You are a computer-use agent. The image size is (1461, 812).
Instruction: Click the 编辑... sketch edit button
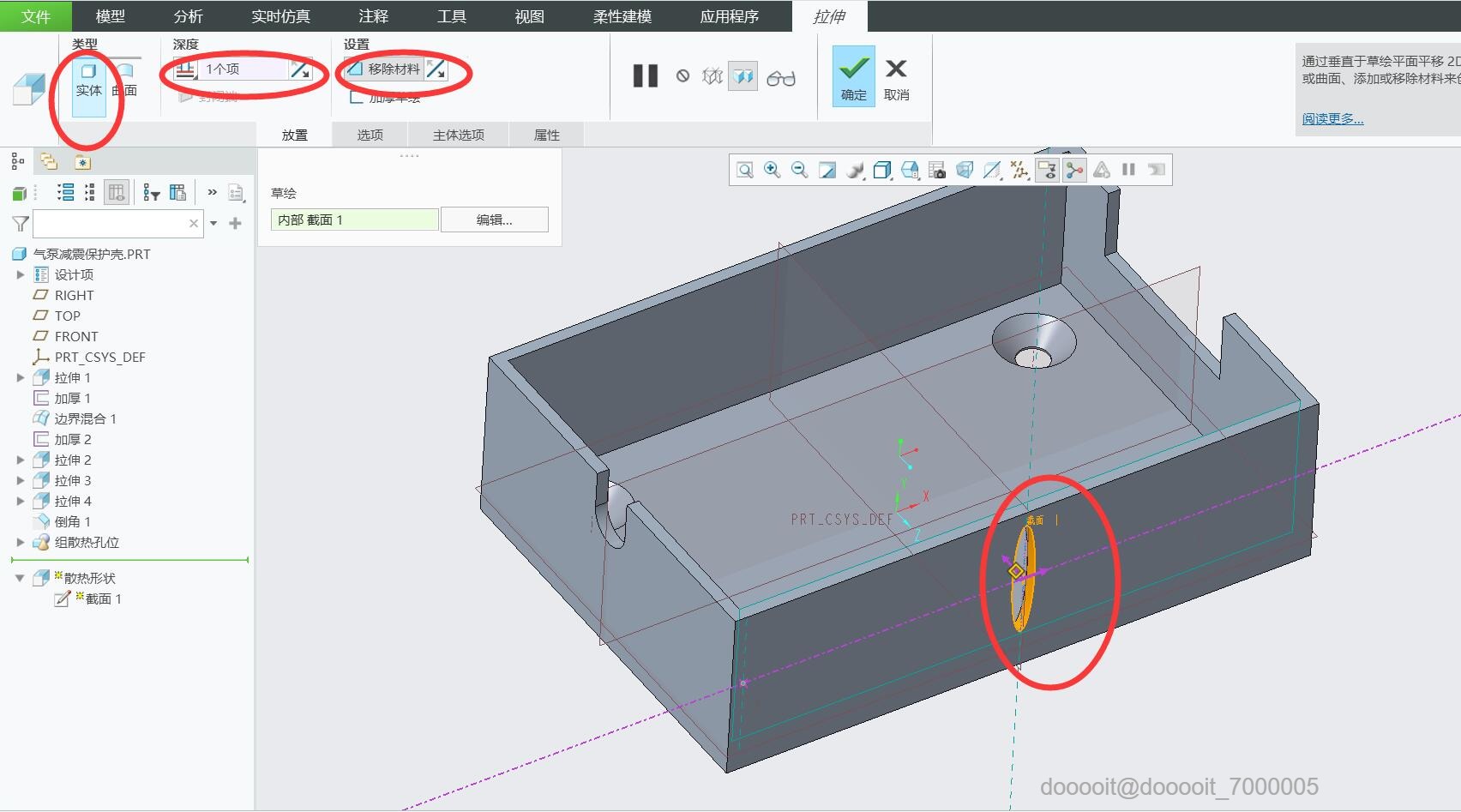point(495,220)
